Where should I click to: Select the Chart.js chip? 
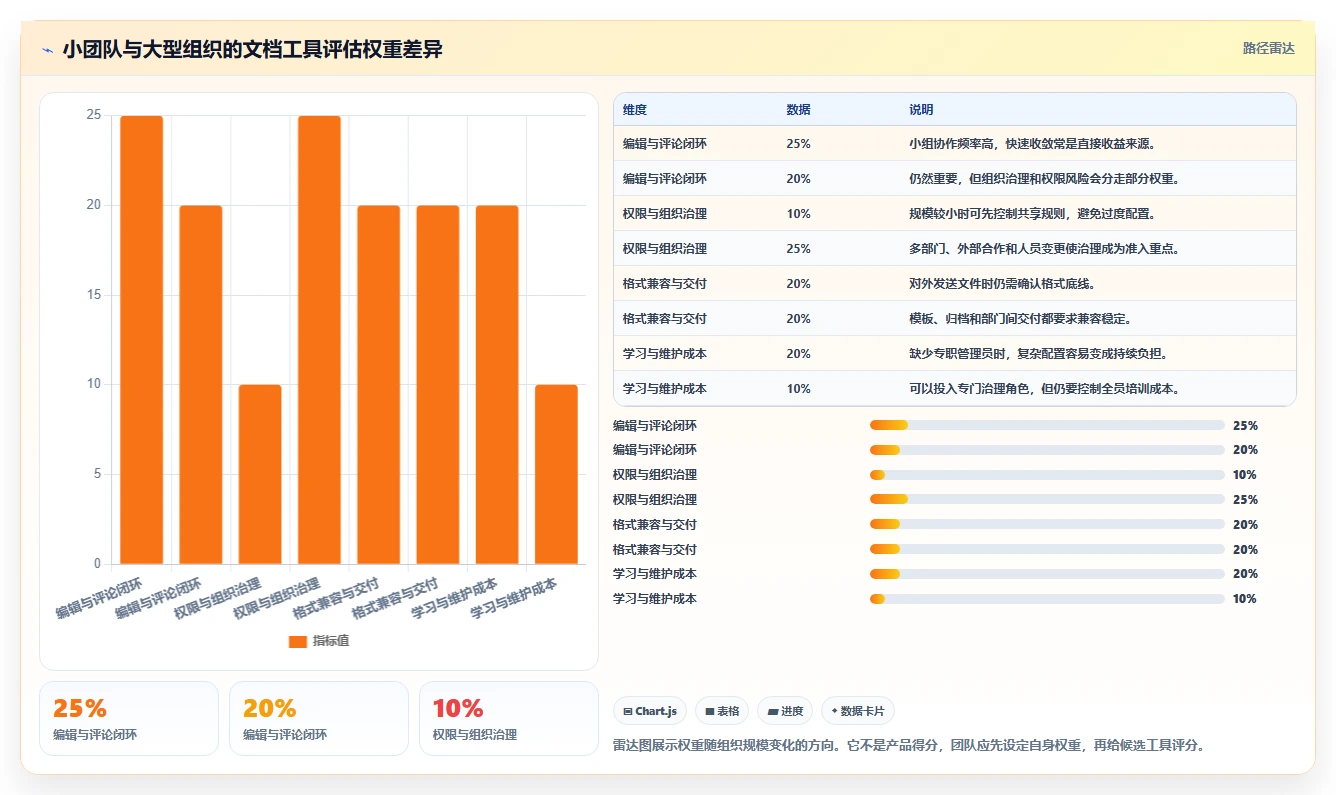650,711
